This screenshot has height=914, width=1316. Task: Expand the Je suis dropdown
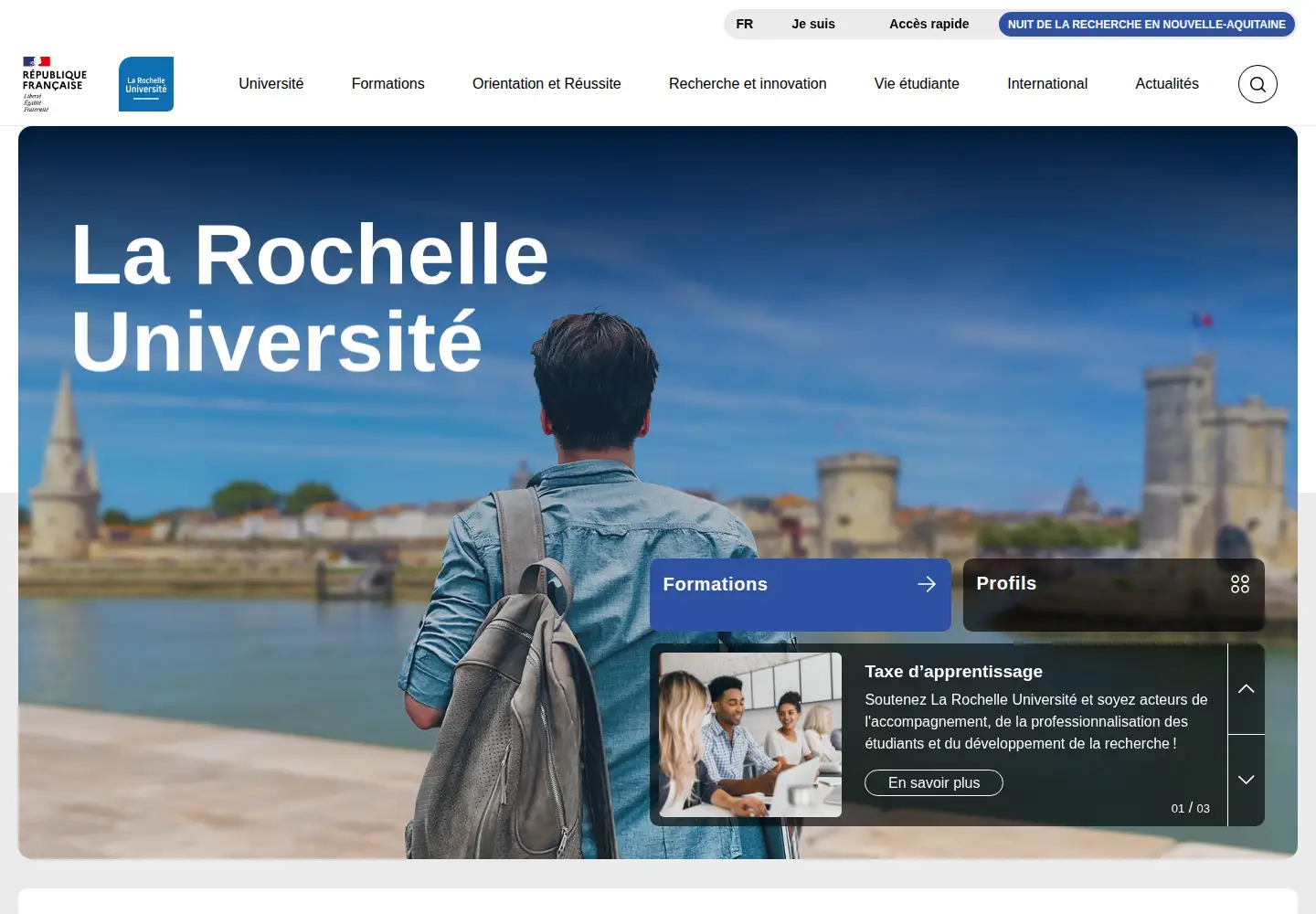click(813, 24)
